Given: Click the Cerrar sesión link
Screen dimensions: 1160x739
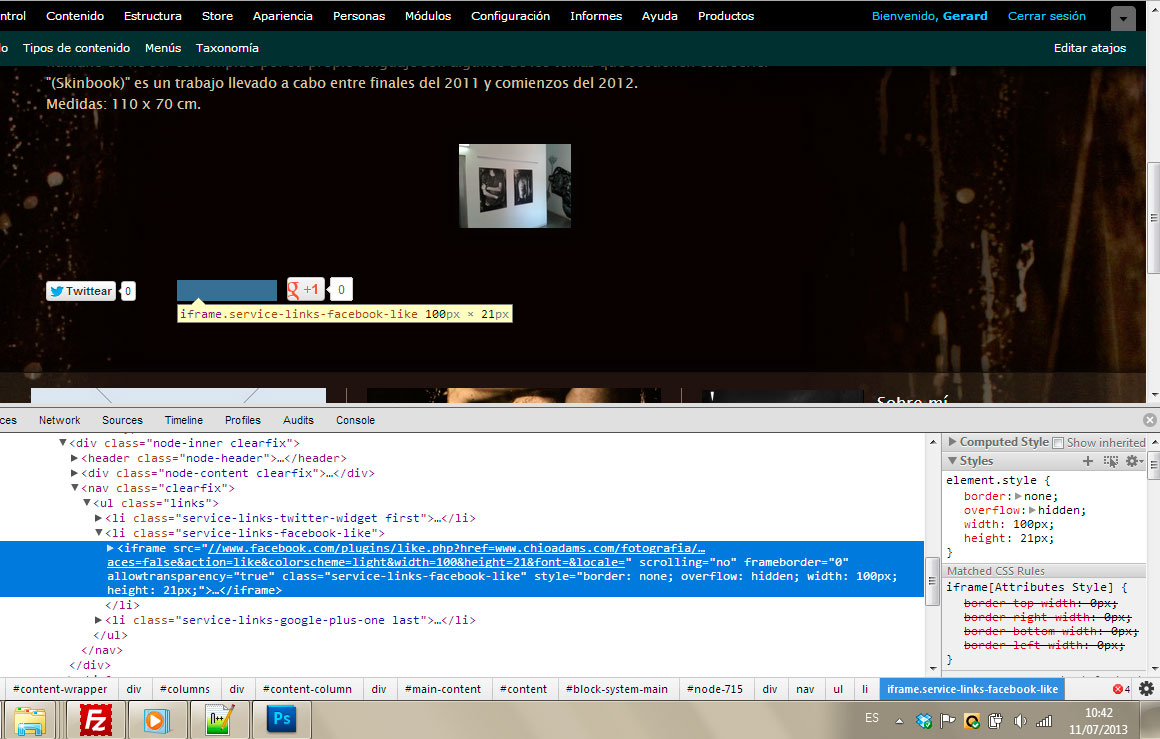Looking at the screenshot, I should pyautogui.click(x=1046, y=16).
